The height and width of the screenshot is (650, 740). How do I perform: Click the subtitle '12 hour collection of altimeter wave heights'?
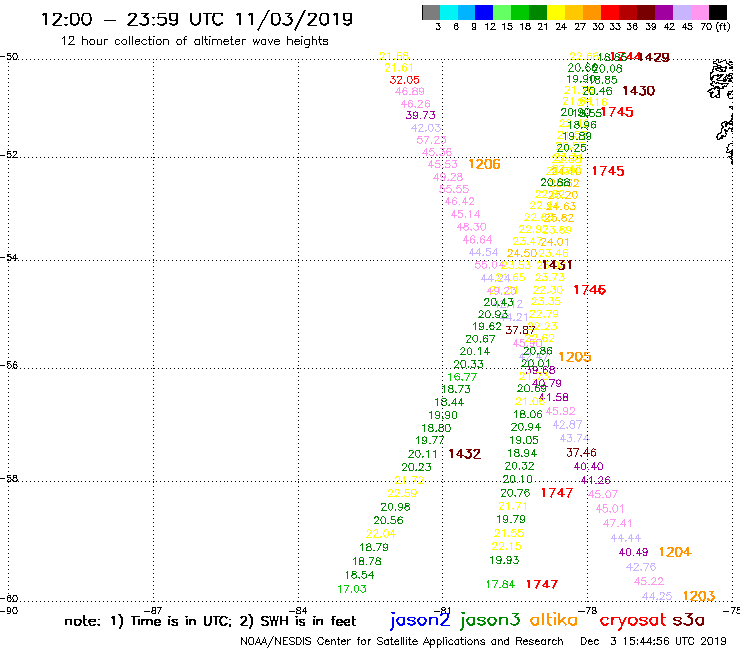pyautogui.click(x=194, y=41)
